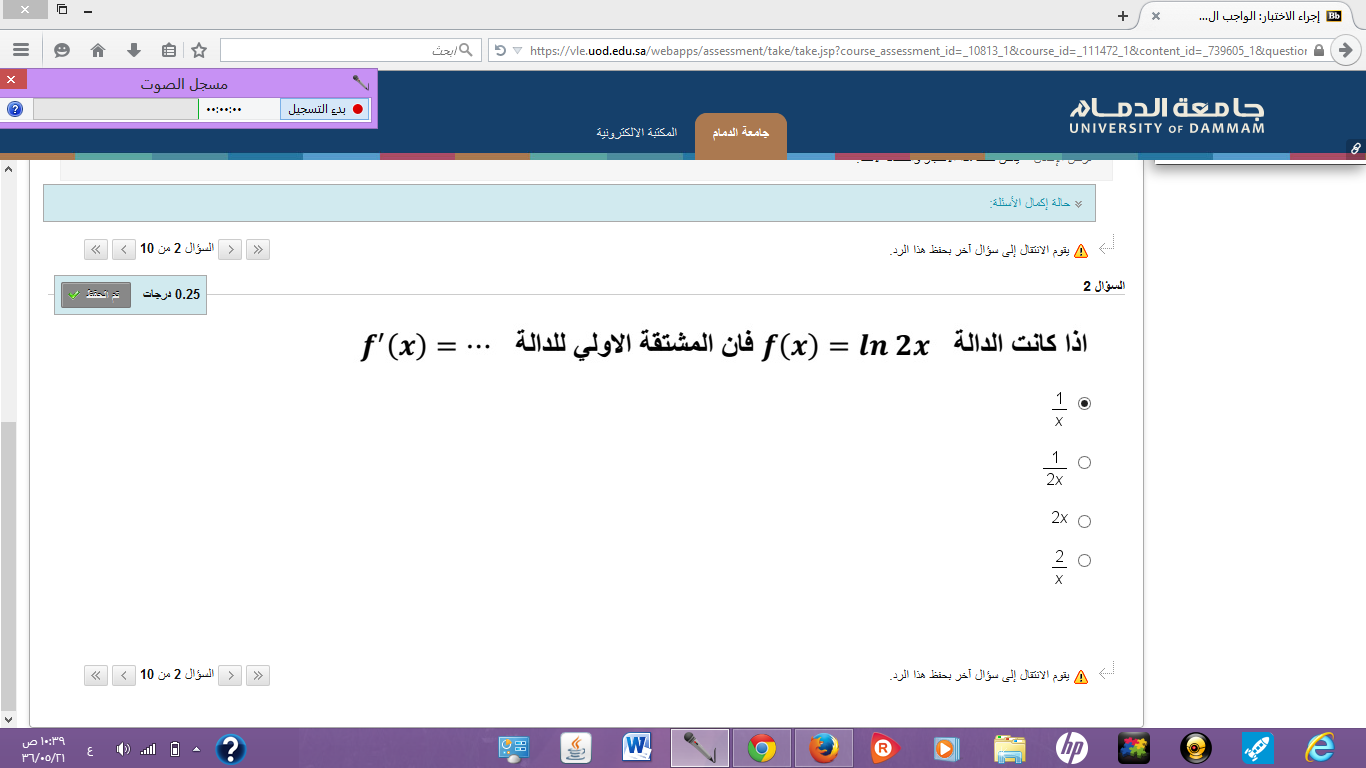This screenshot has height=768, width=1366.
Task: Click the single-right arrow in the lower question navigation
Action: [x=230, y=675]
